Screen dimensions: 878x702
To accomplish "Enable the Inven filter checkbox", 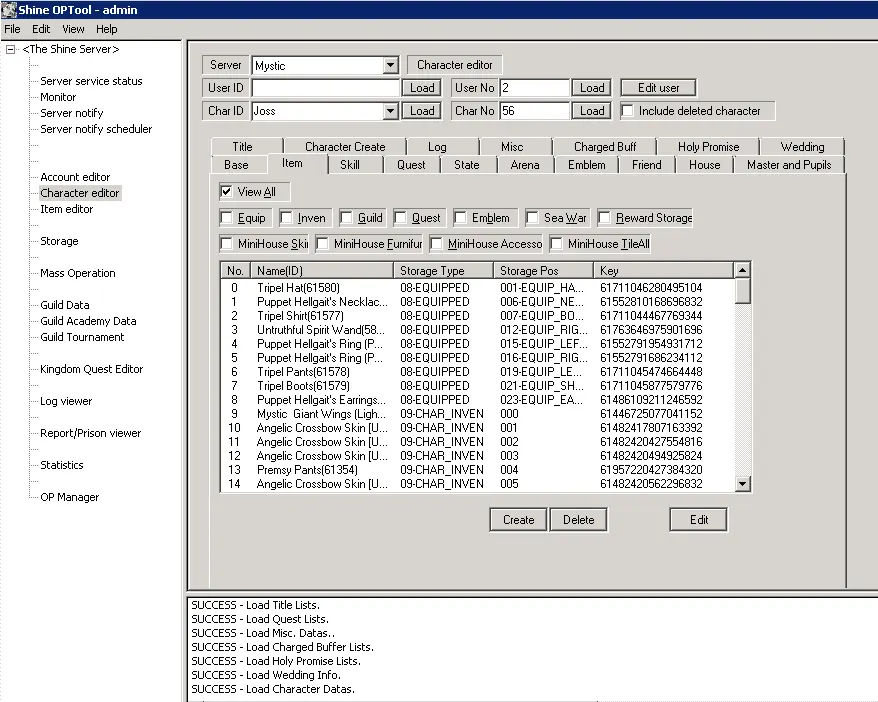I will click(x=286, y=218).
